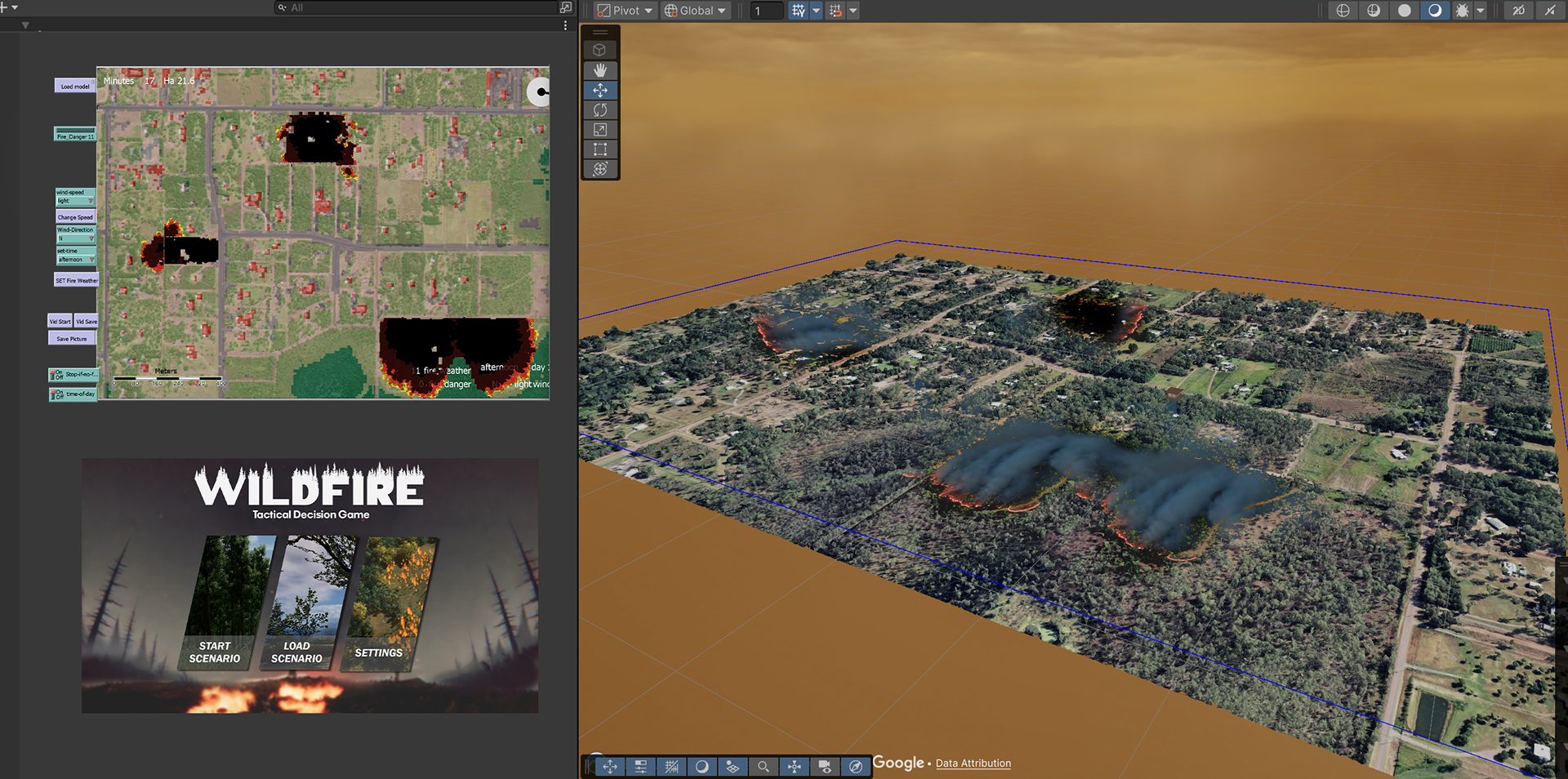The height and width of the screenshot is (779, 1568).
Task: Click the compass orientation icon in bottom bar
Action: [855, 767]
